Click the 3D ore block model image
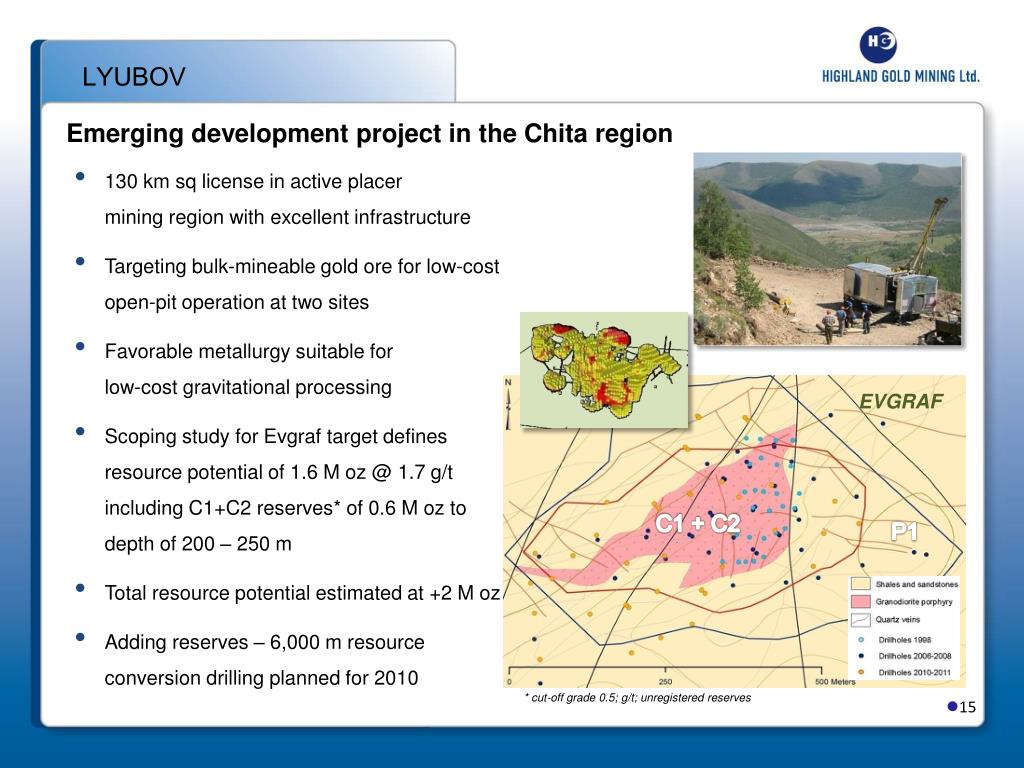Image resolution: width=1024 pixels, height=768 pixels. pyautogui.click(x=604, y=370)
